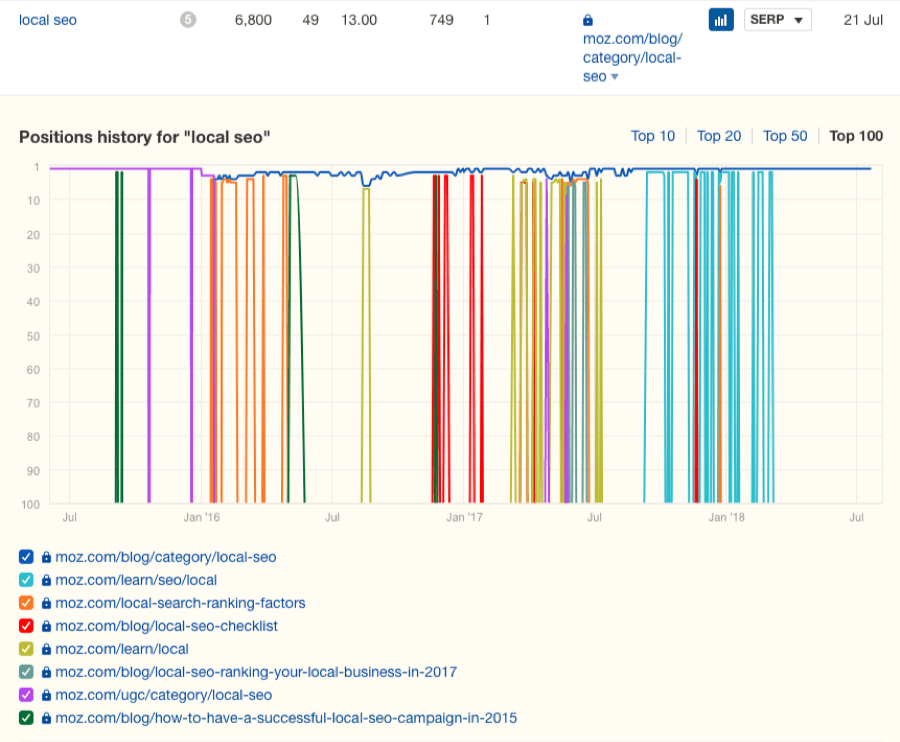
Task: Open the SERP dropdown button
Action: pos(777,20)
